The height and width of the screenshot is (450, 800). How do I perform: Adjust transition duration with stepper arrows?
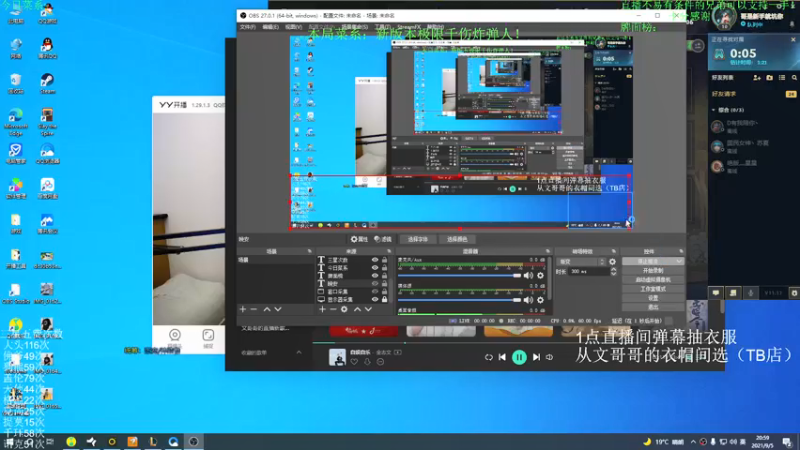(613, 271)
